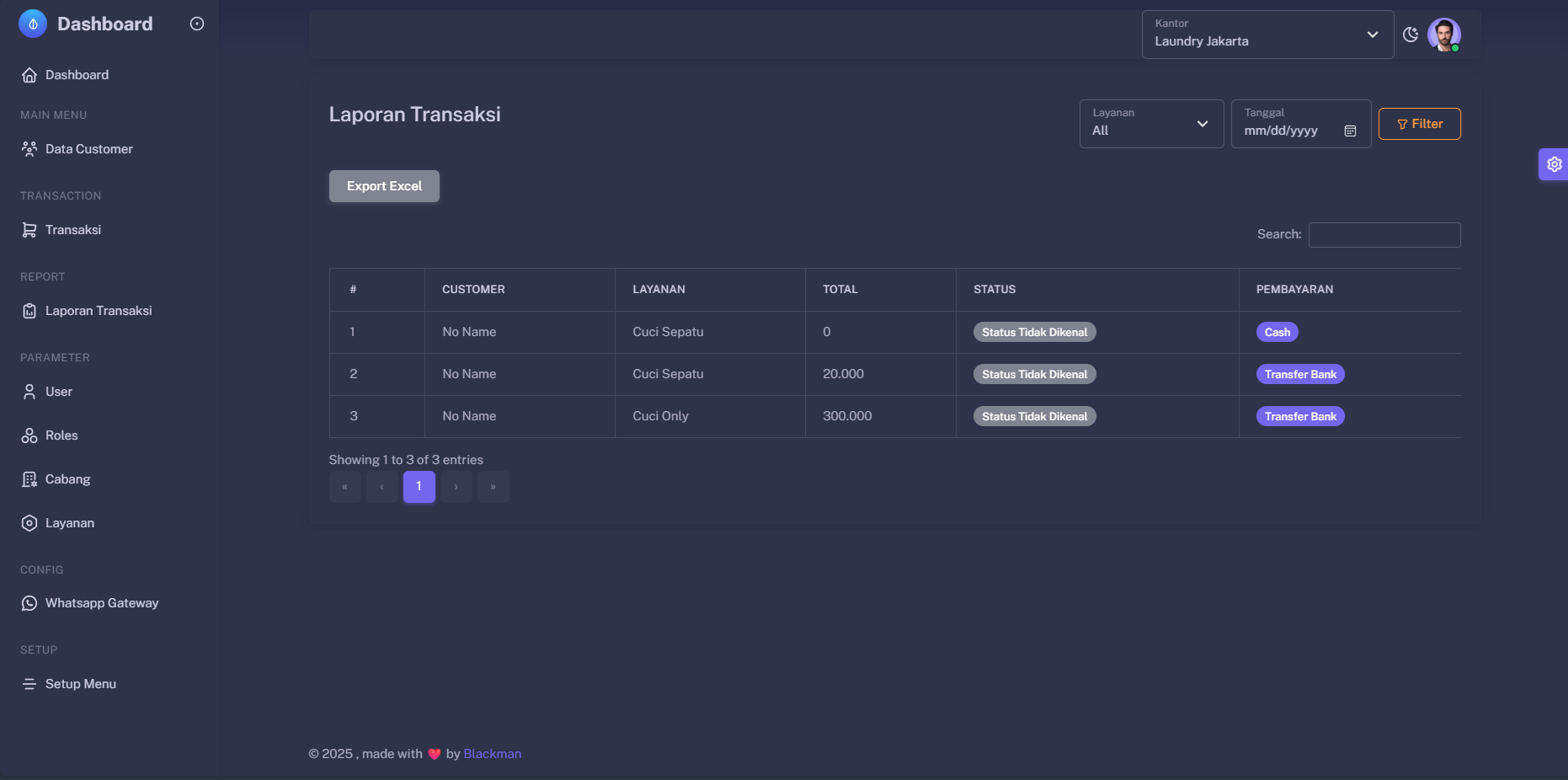Image resolution: width=1568 pixels, height=780 pixels.
Task: Open the settings gear customizer
Action: (x=1554, y=164)
